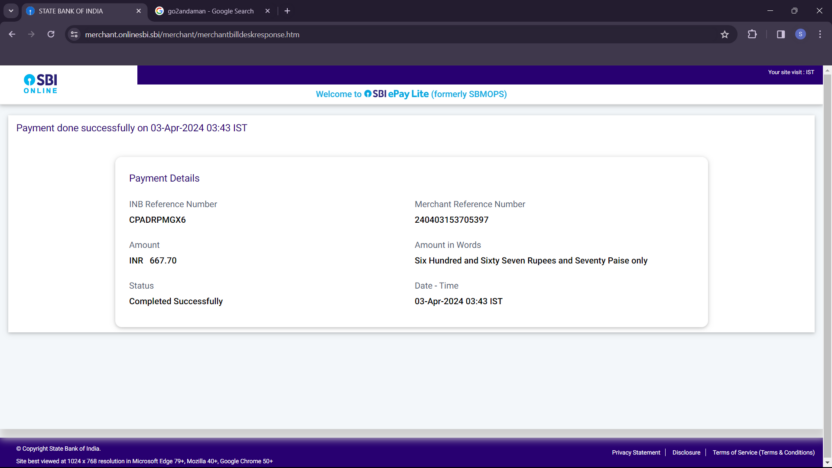Close the STATE BANK OF INDIA tab
Viewport: 832px width, 468px height.
point(138,11)
